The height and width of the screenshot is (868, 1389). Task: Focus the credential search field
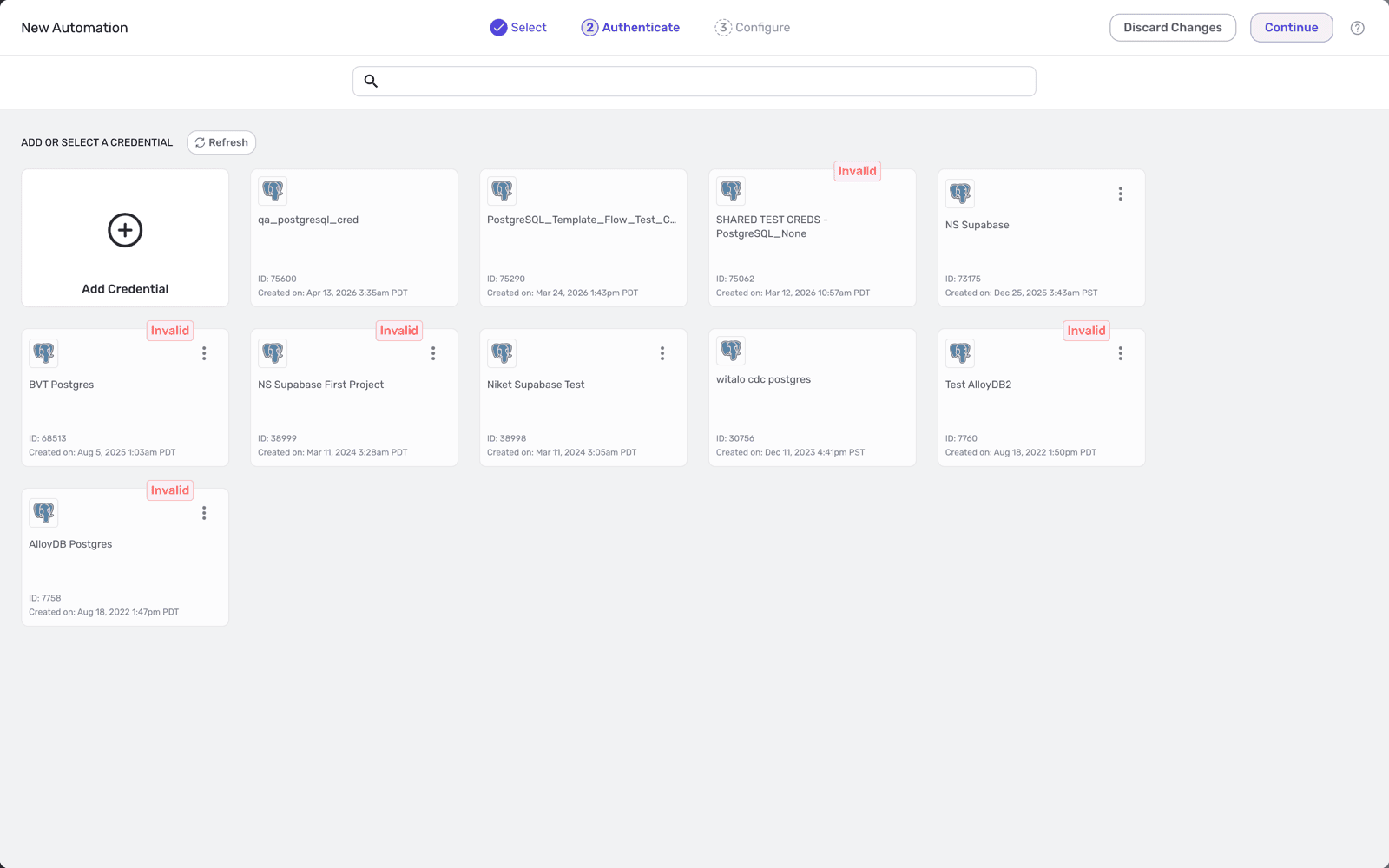(x=694, y=82)
